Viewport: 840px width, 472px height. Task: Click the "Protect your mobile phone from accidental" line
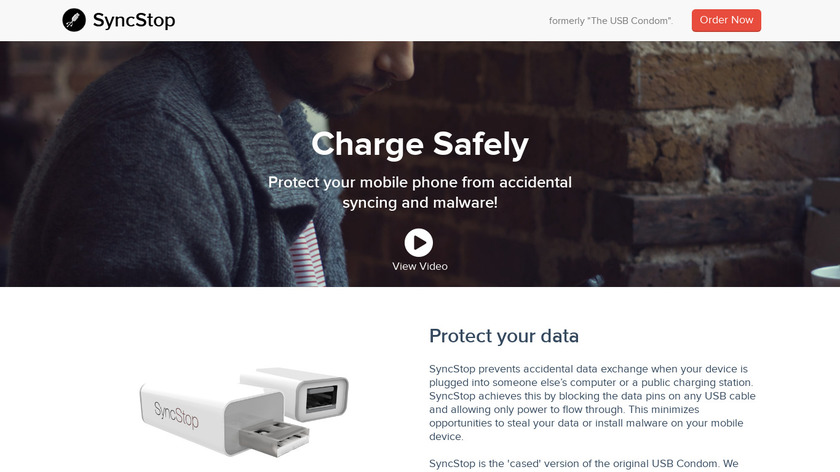[420, 182]
